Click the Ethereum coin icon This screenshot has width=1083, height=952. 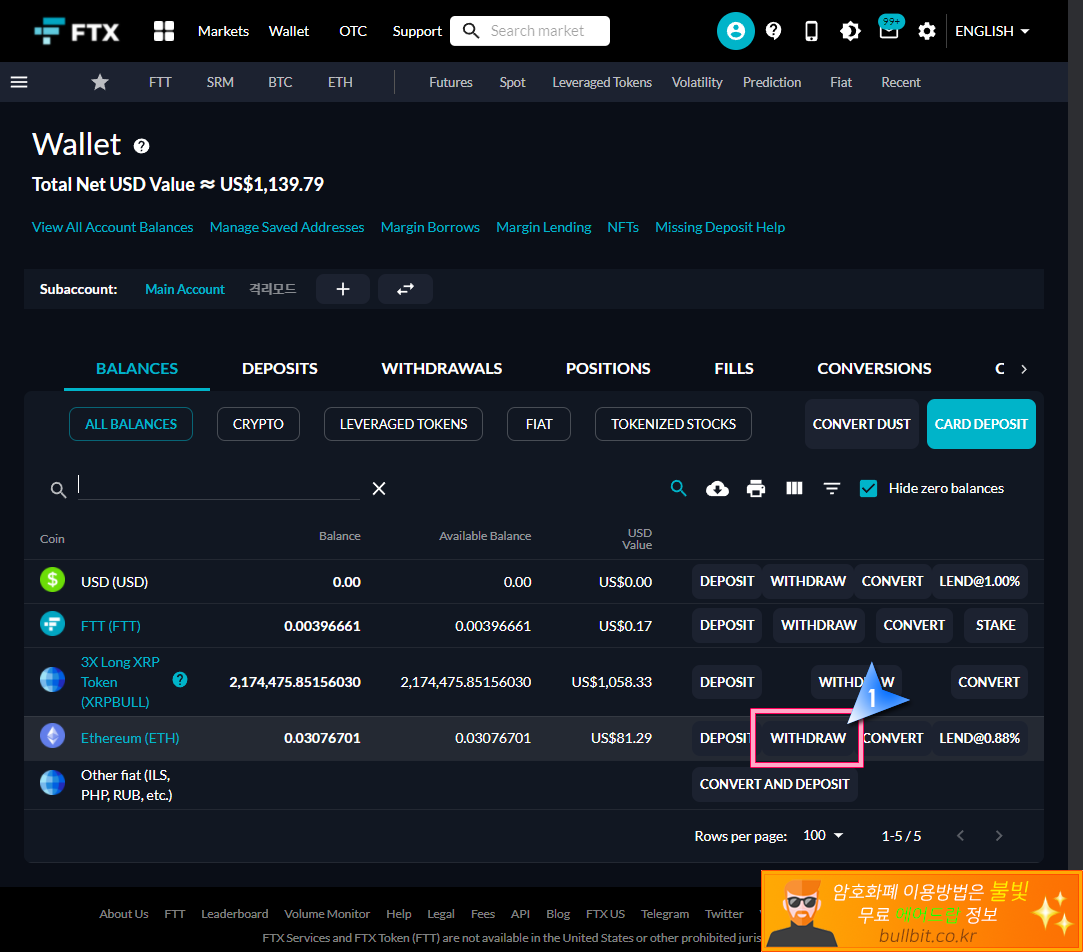(52, 736)
